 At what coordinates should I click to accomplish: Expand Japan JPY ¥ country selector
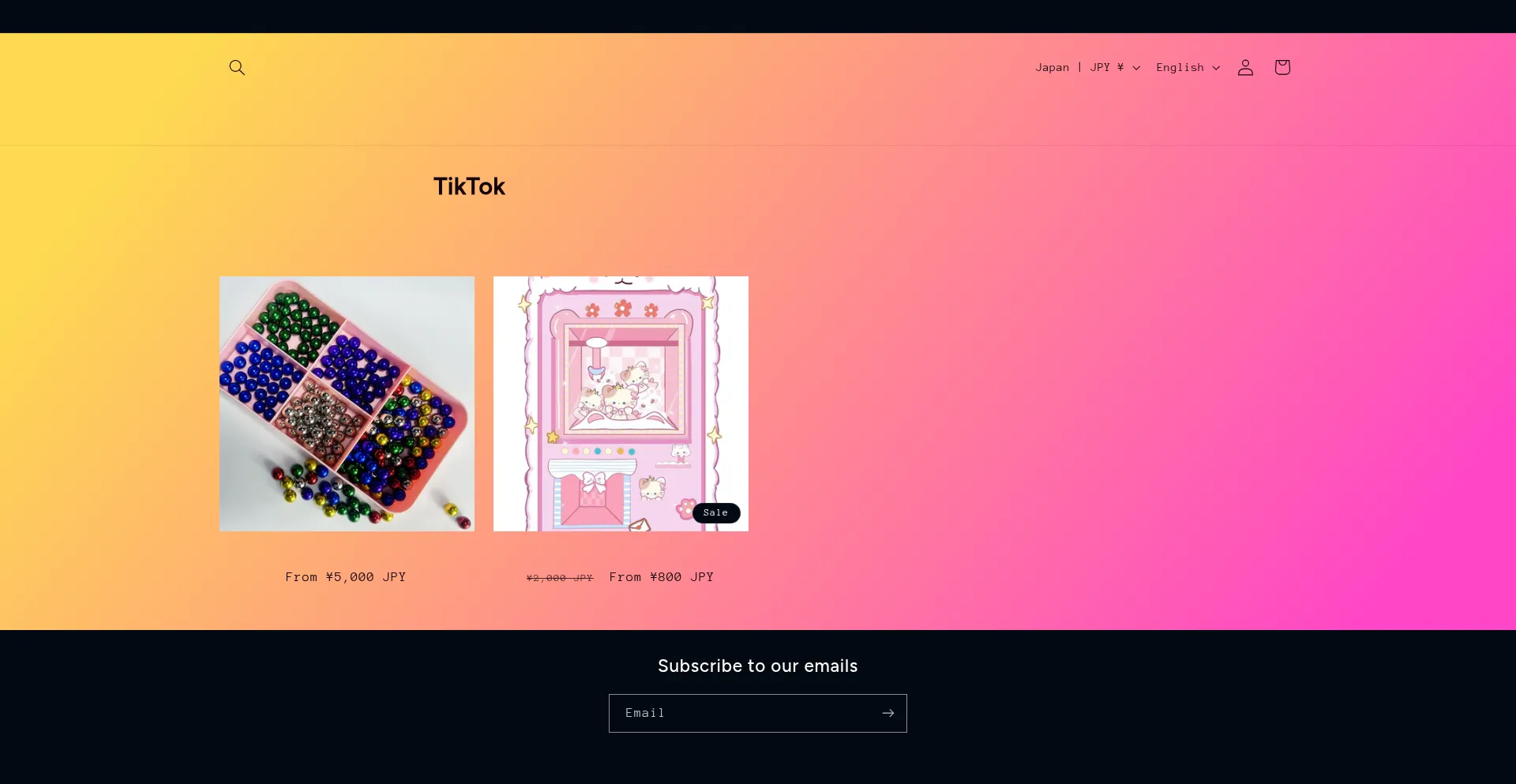coord(1087,68)
